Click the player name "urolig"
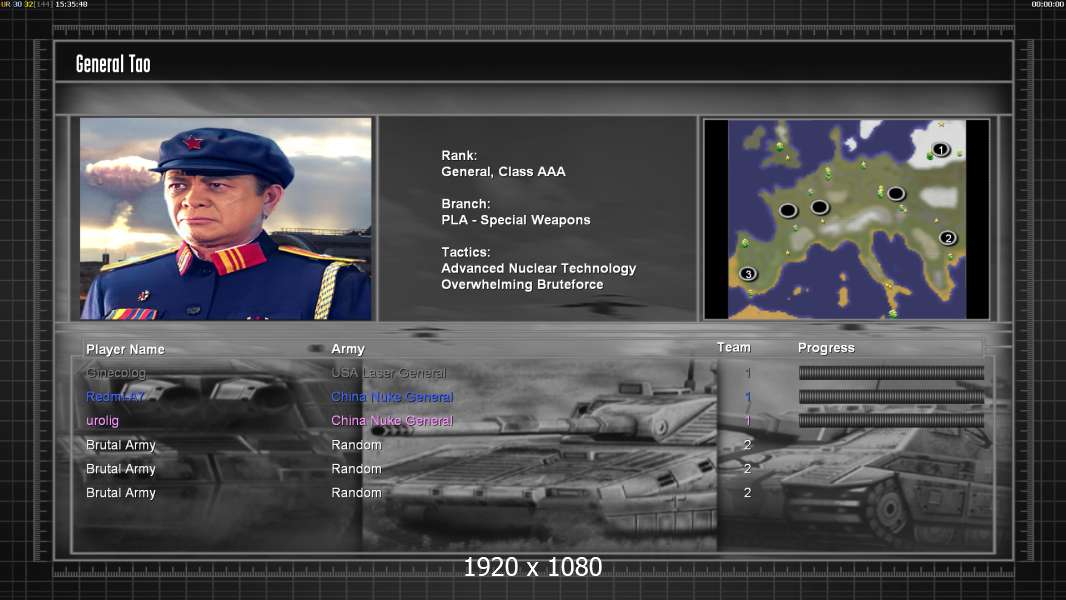 [x=102, y=421]
